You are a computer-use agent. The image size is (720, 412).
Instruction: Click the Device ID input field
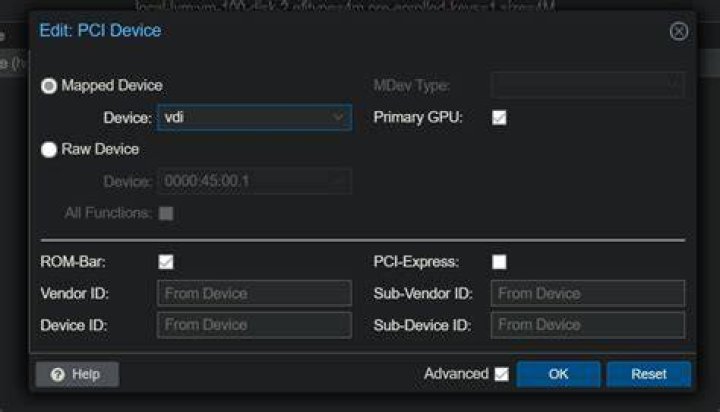click(254, 325)
